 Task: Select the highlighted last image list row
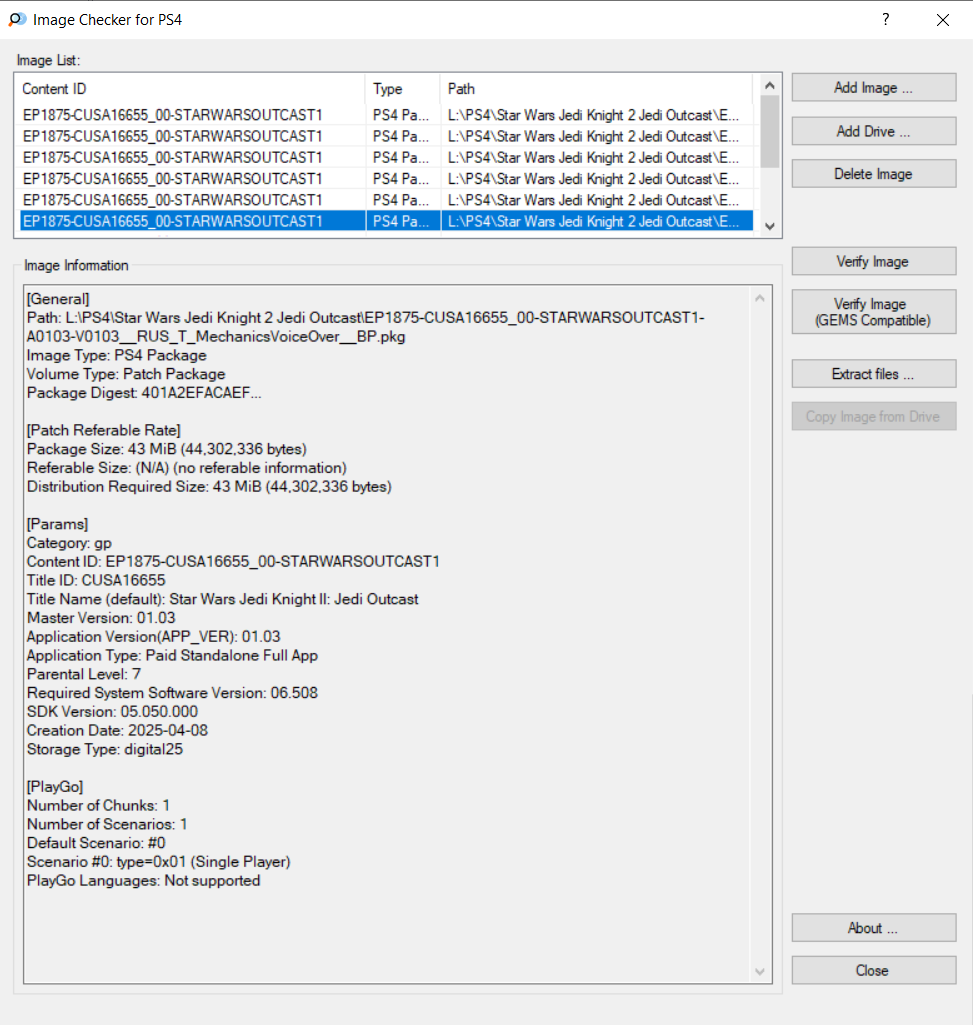190,221
